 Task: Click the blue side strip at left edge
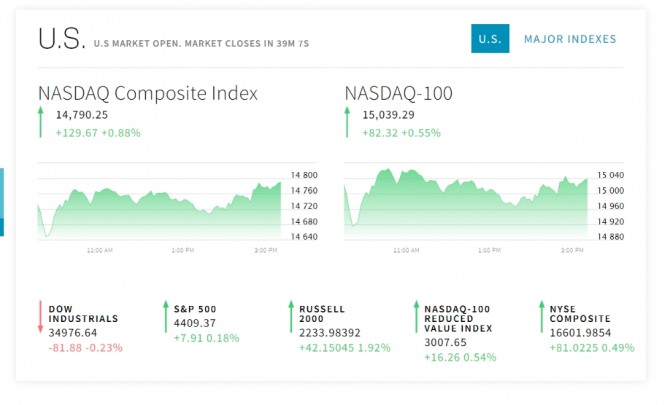[x=2, y=202]
